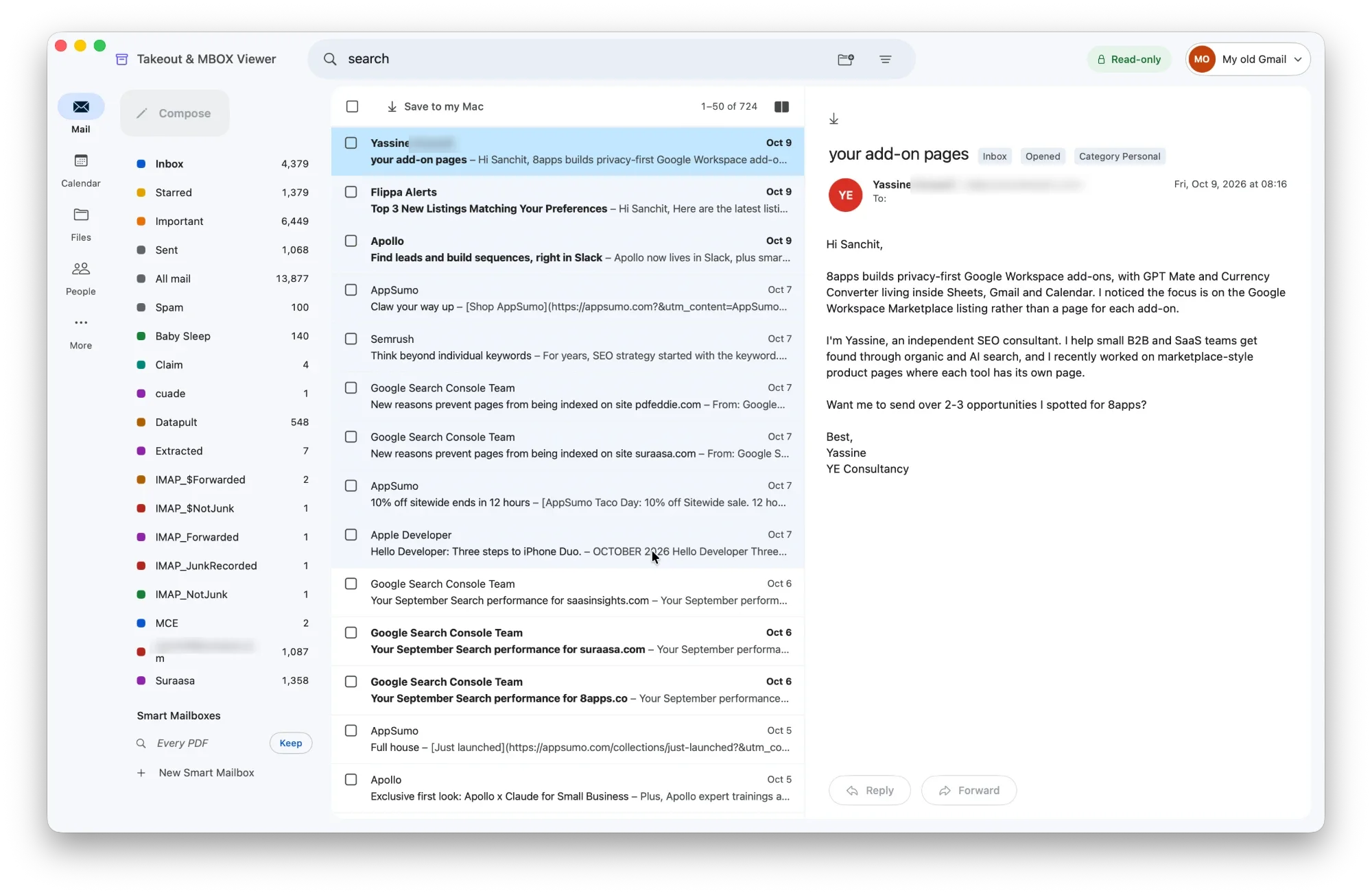
Task: Click the Takeout & MBOX Viewer app icon
Action: tap(122, 59)
